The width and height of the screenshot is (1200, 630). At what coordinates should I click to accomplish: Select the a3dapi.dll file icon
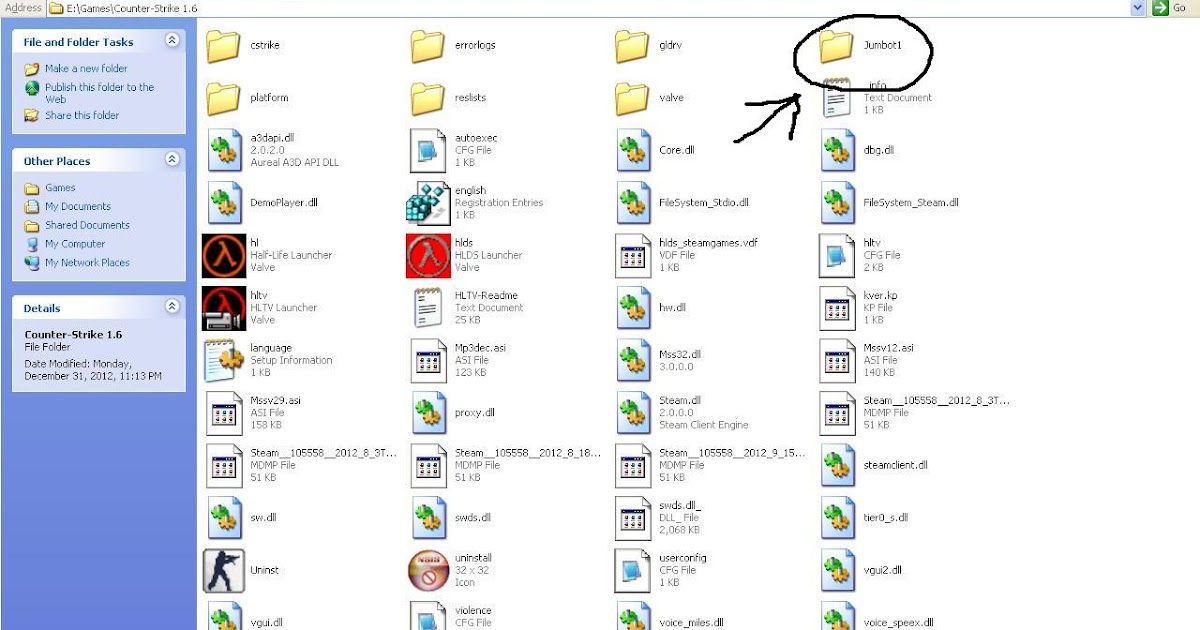point(223,150)
